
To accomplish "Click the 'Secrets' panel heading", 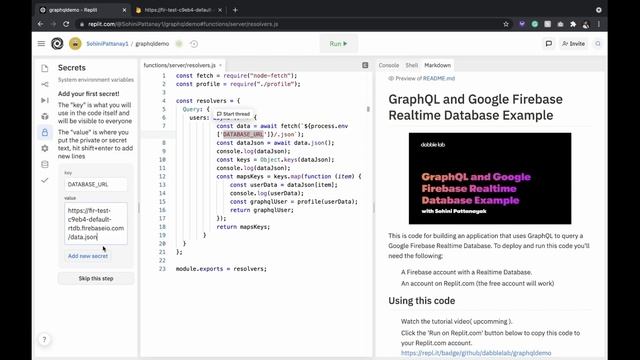I will (x=72, y=68).
